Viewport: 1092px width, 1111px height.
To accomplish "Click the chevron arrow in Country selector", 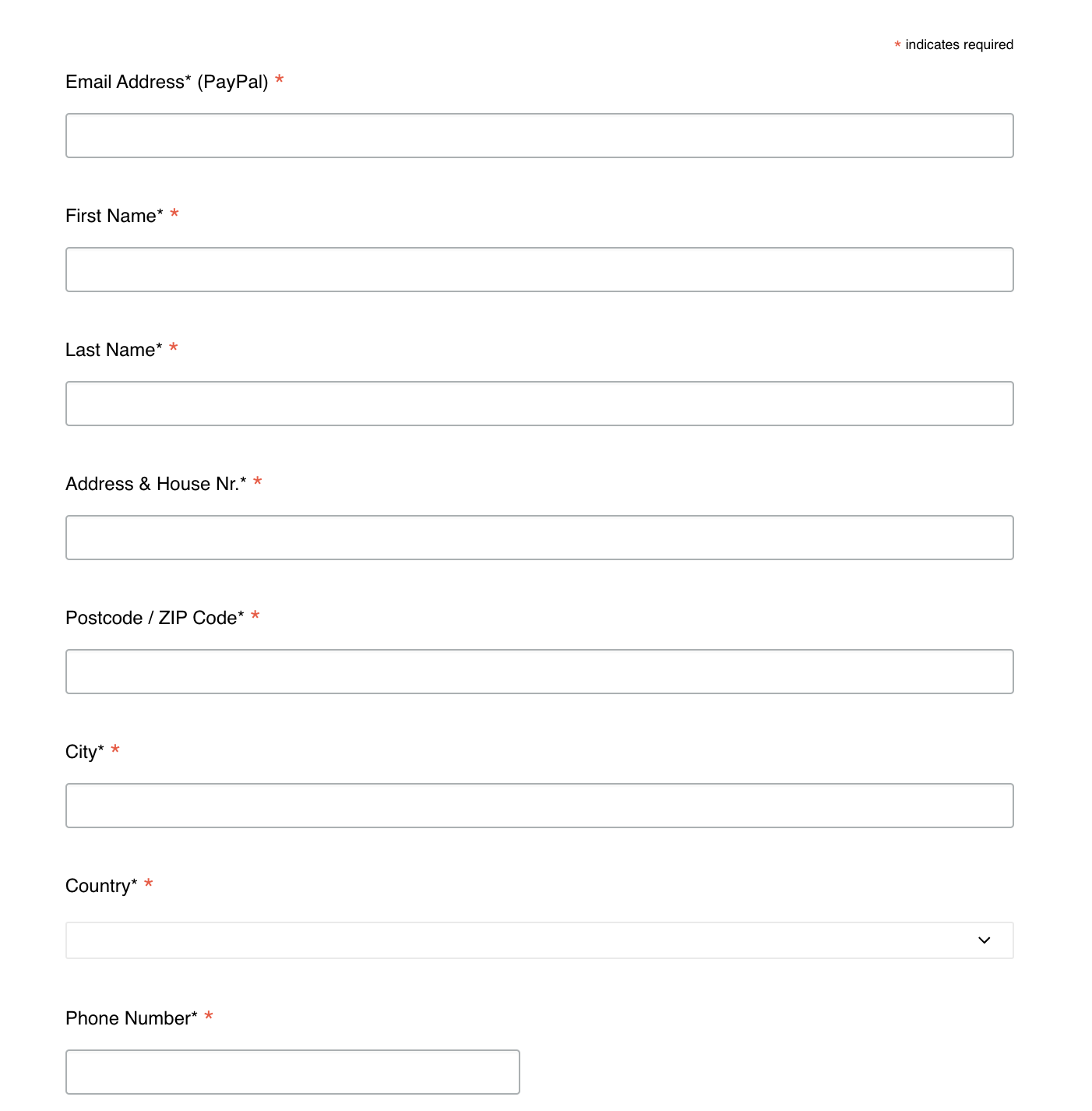I will (984, 940).
